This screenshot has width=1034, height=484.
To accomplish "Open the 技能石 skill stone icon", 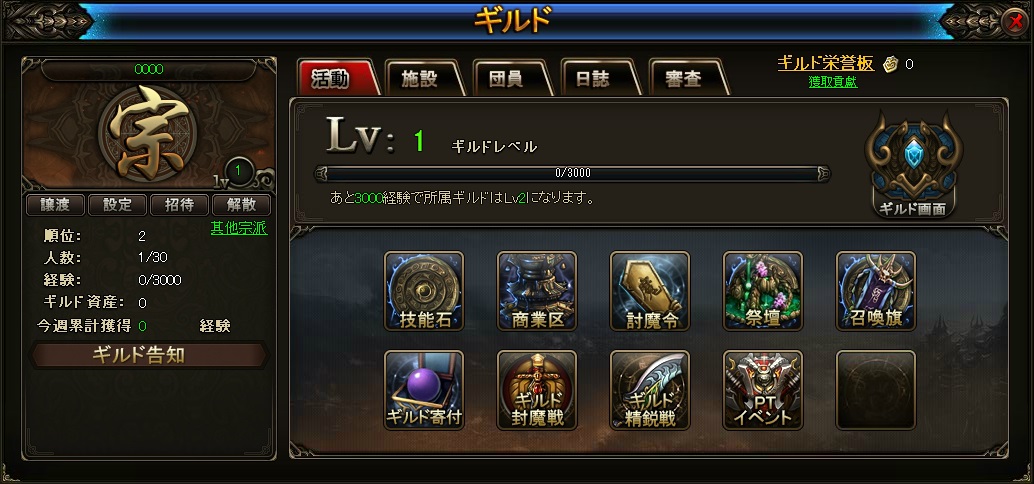I will [424, 291].
